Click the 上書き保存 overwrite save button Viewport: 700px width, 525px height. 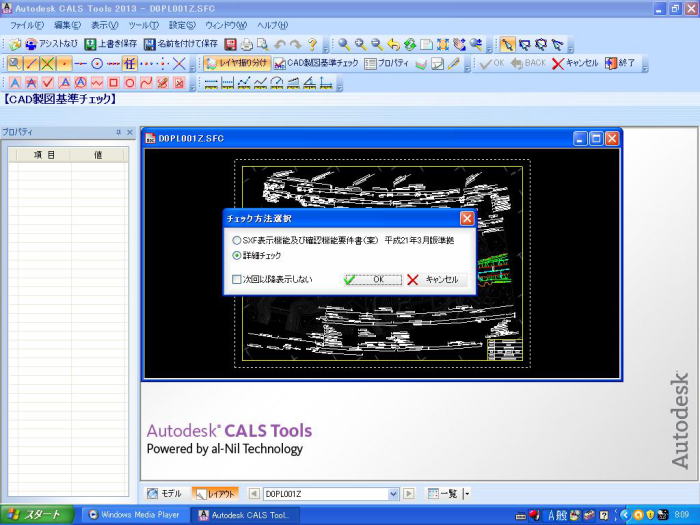pyautogui.click(x=111, y=44)
